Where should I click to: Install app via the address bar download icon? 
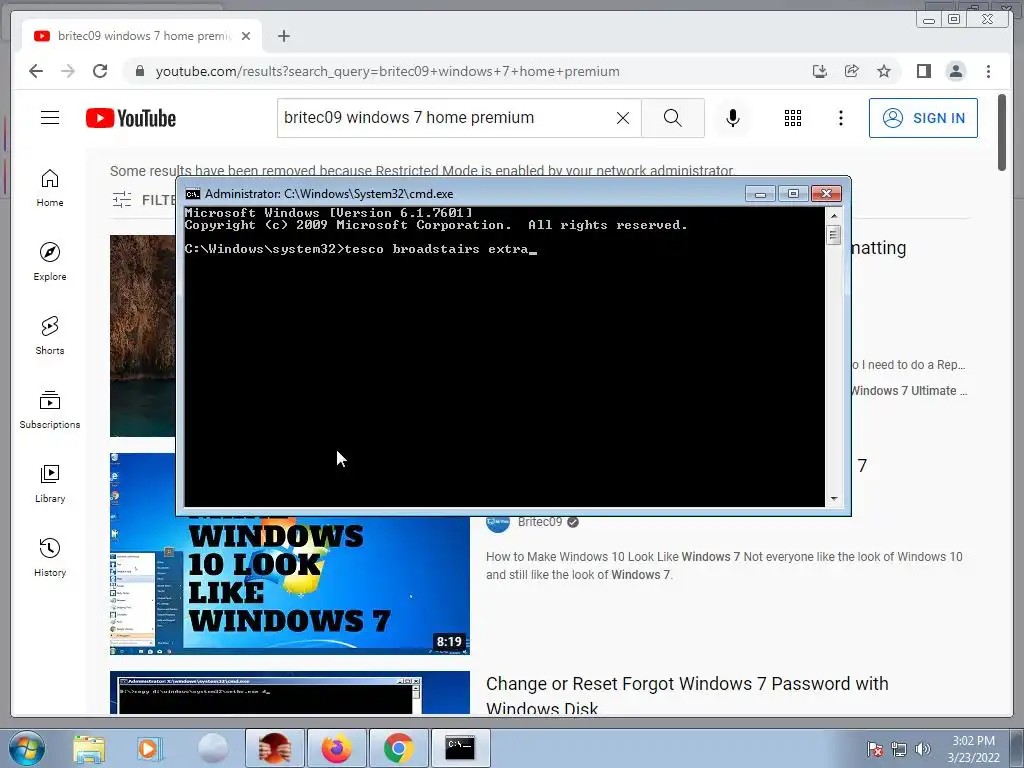coord(820,71)
